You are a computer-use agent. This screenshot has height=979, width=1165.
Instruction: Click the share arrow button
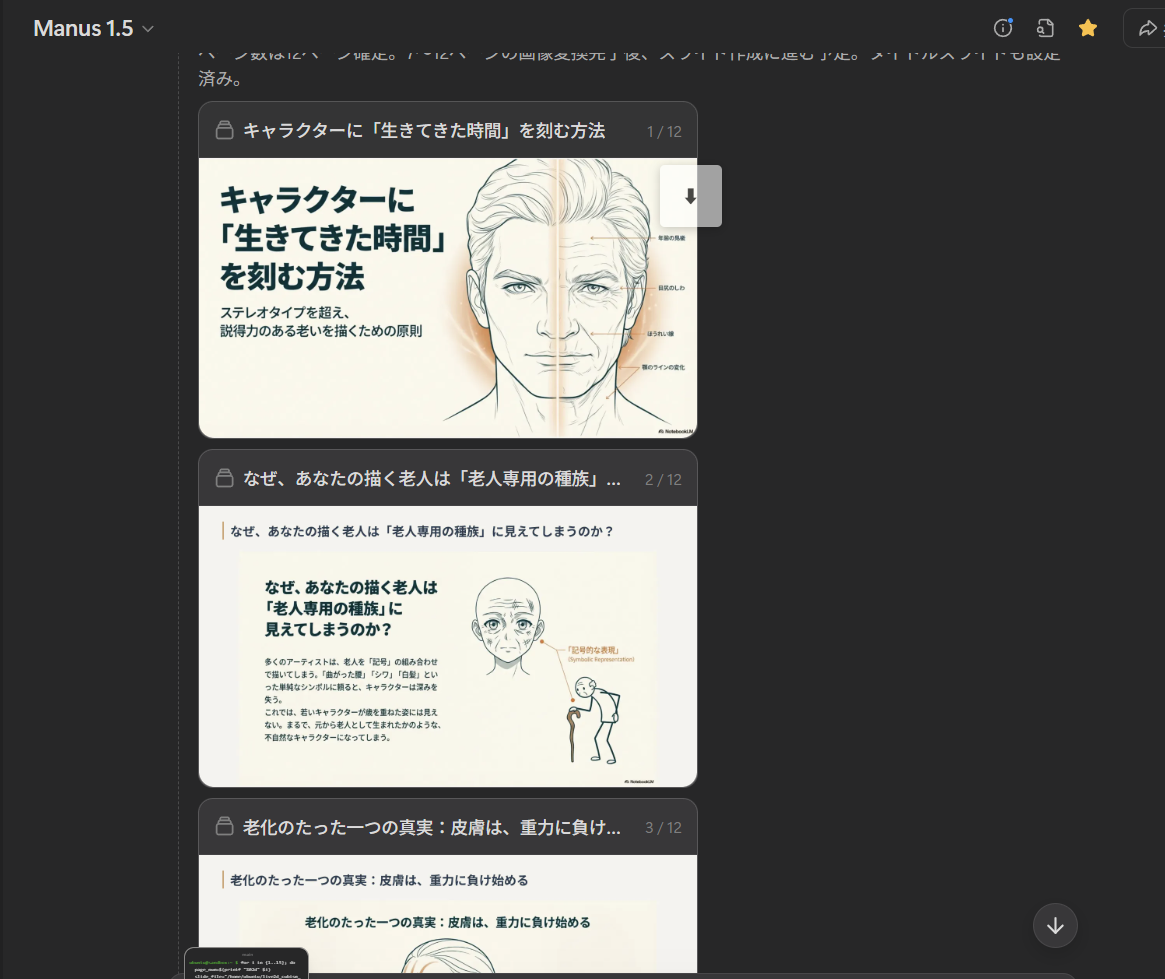point(1146,28)
